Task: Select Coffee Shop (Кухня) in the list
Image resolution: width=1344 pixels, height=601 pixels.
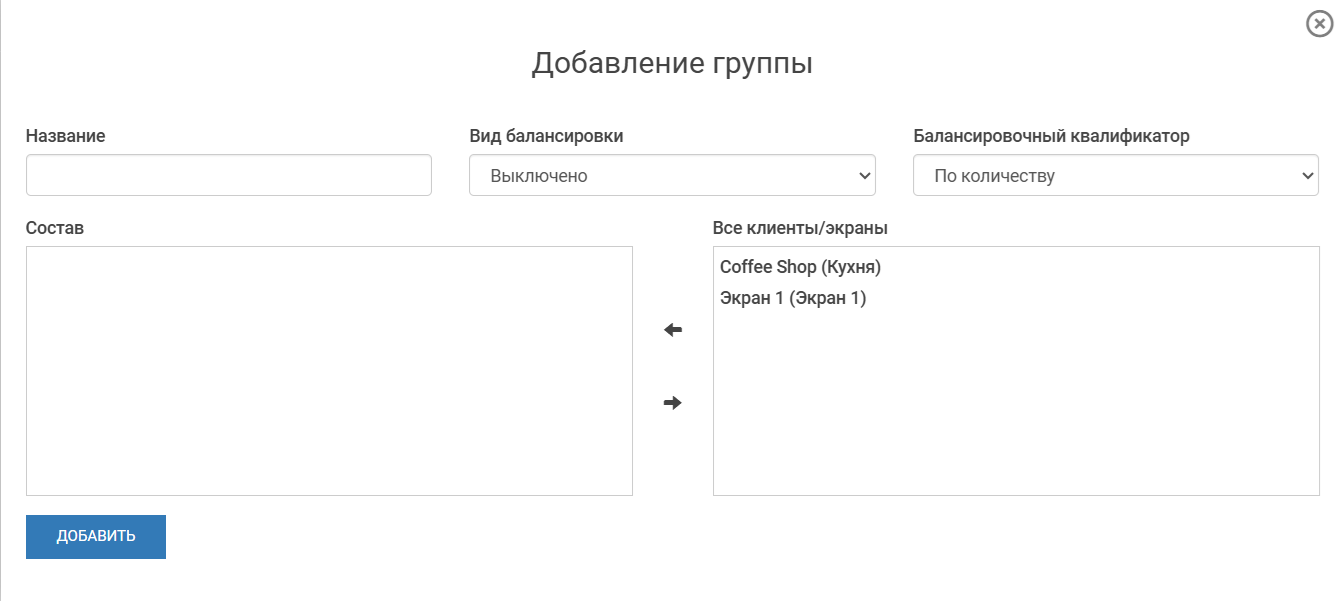Action: pyautogui.click(x=800, y=267)
